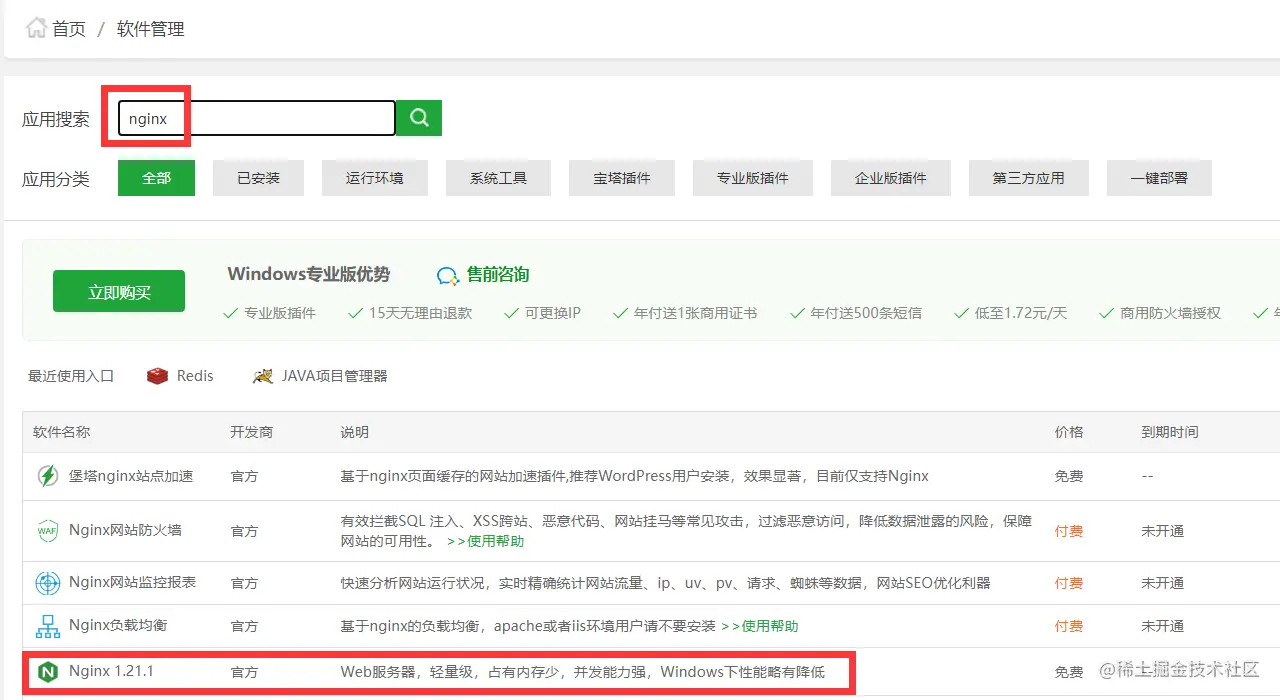Open the JAVA项目管理器 recent entry
The width and height of the screenshot is (1280, 700).
coord(334,376)
